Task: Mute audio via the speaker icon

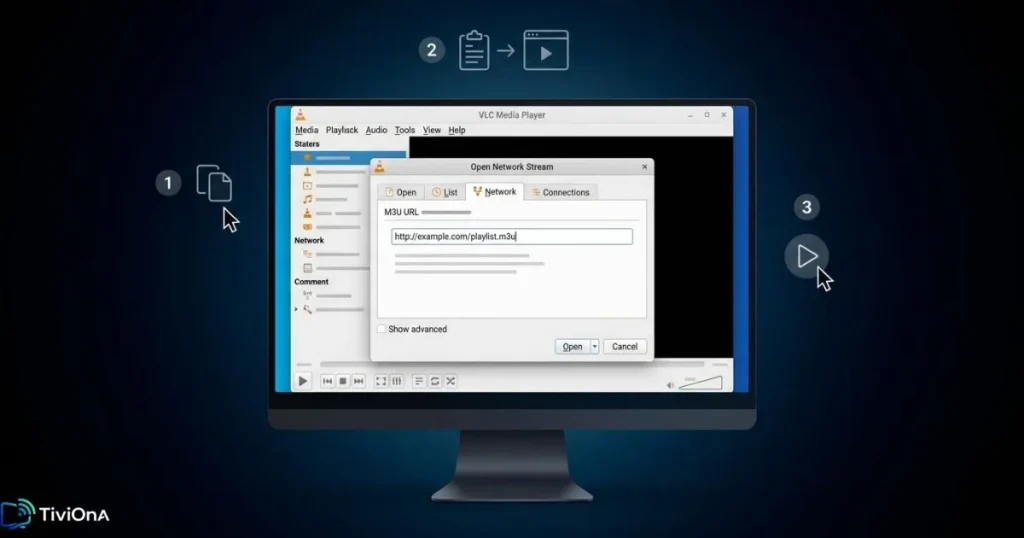Action: tap(670, 385)
